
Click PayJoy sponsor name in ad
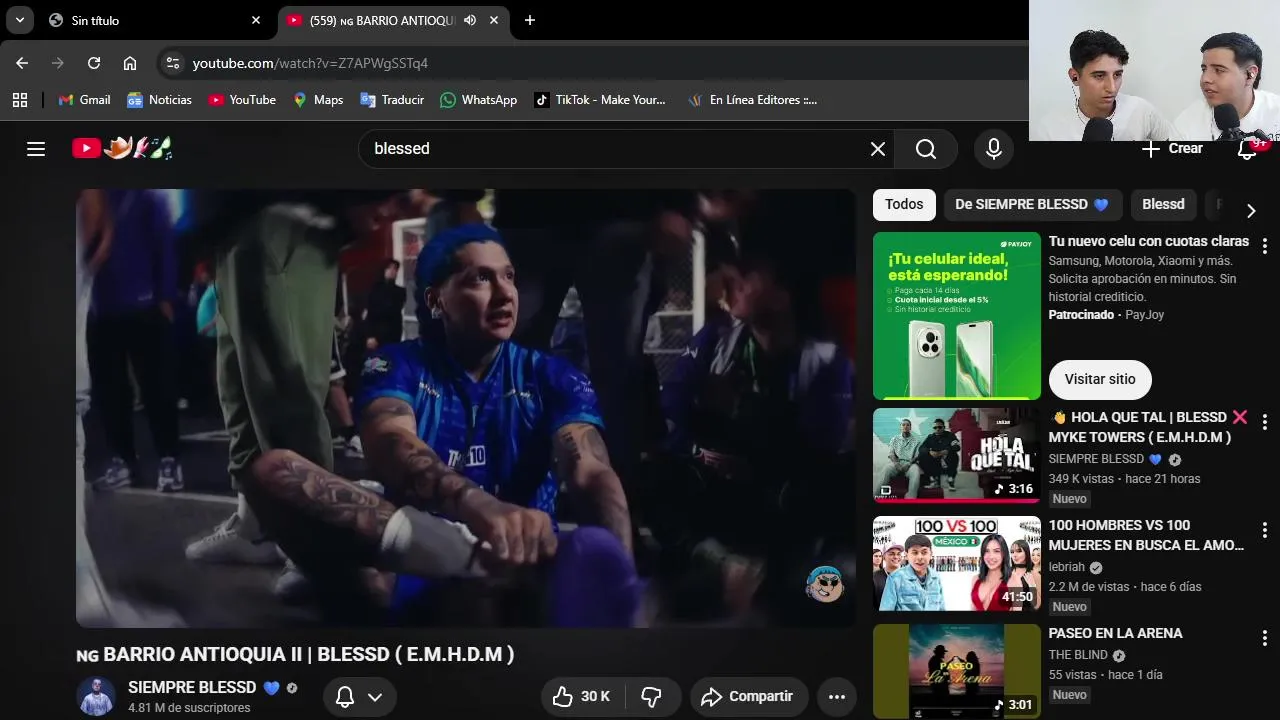[1145, 315]
